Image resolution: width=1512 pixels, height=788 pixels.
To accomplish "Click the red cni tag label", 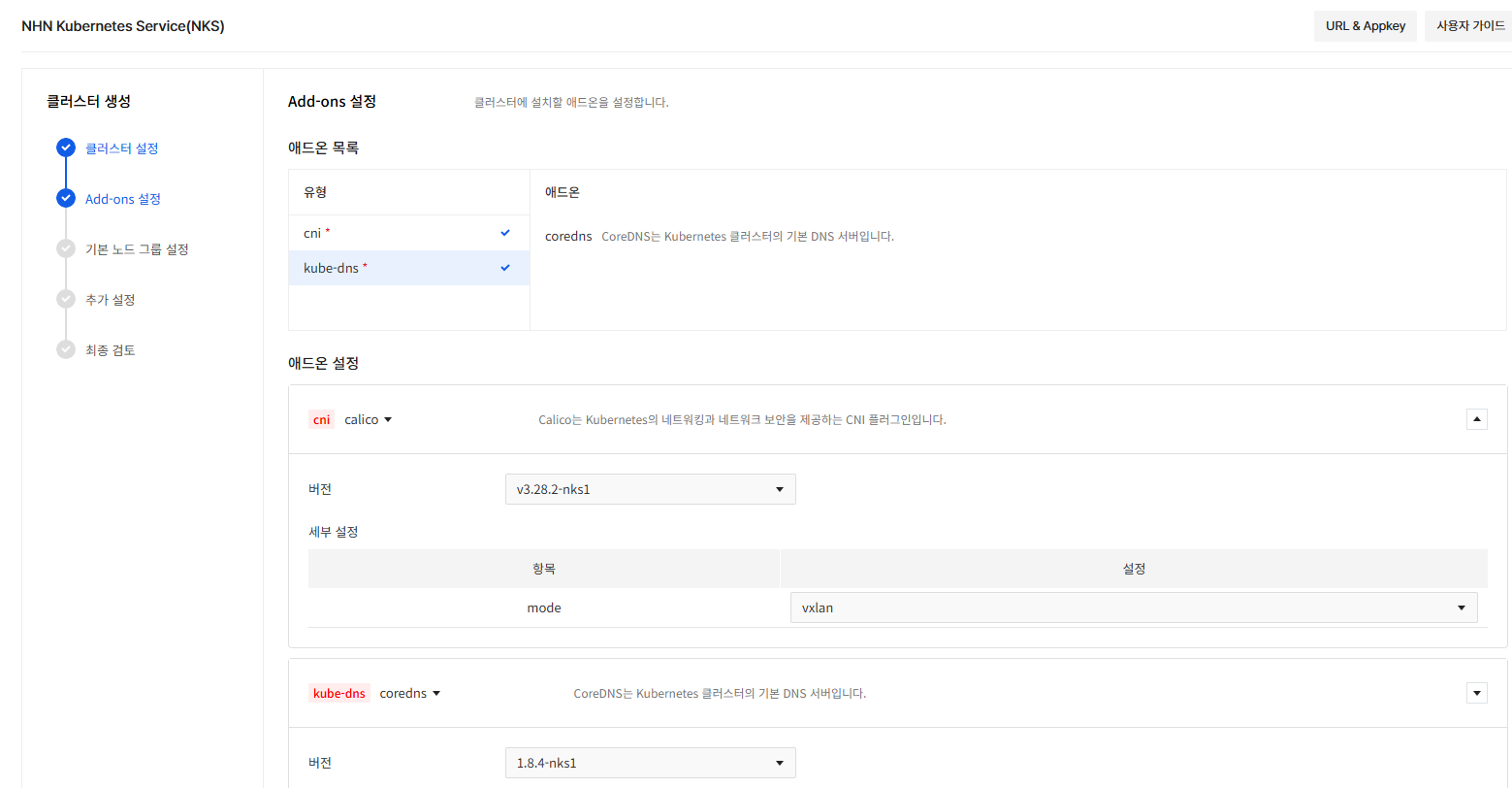I will pyautogui.click(x=321, y=419).
